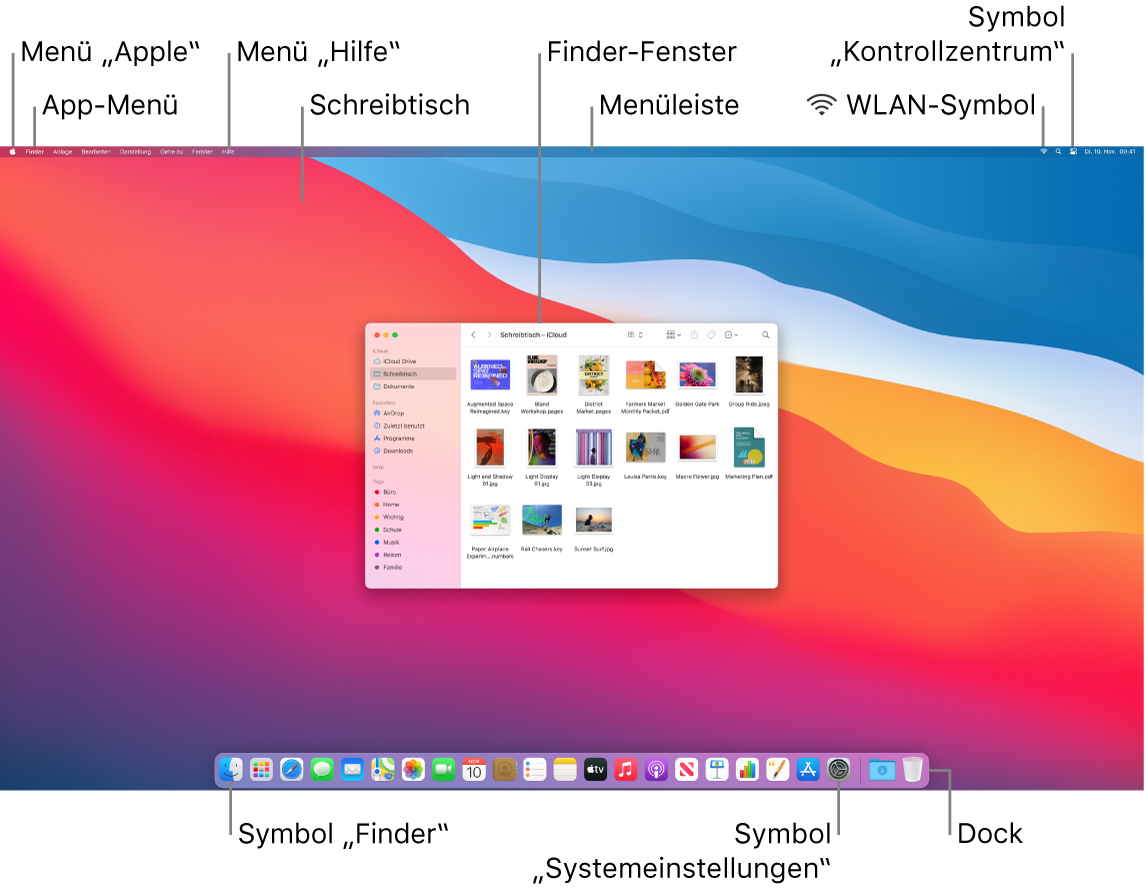The width and height of the screenshot is (1146, 891).
Task: Open Spotlight search in the Finder toolbar
Action: (764, 334)
